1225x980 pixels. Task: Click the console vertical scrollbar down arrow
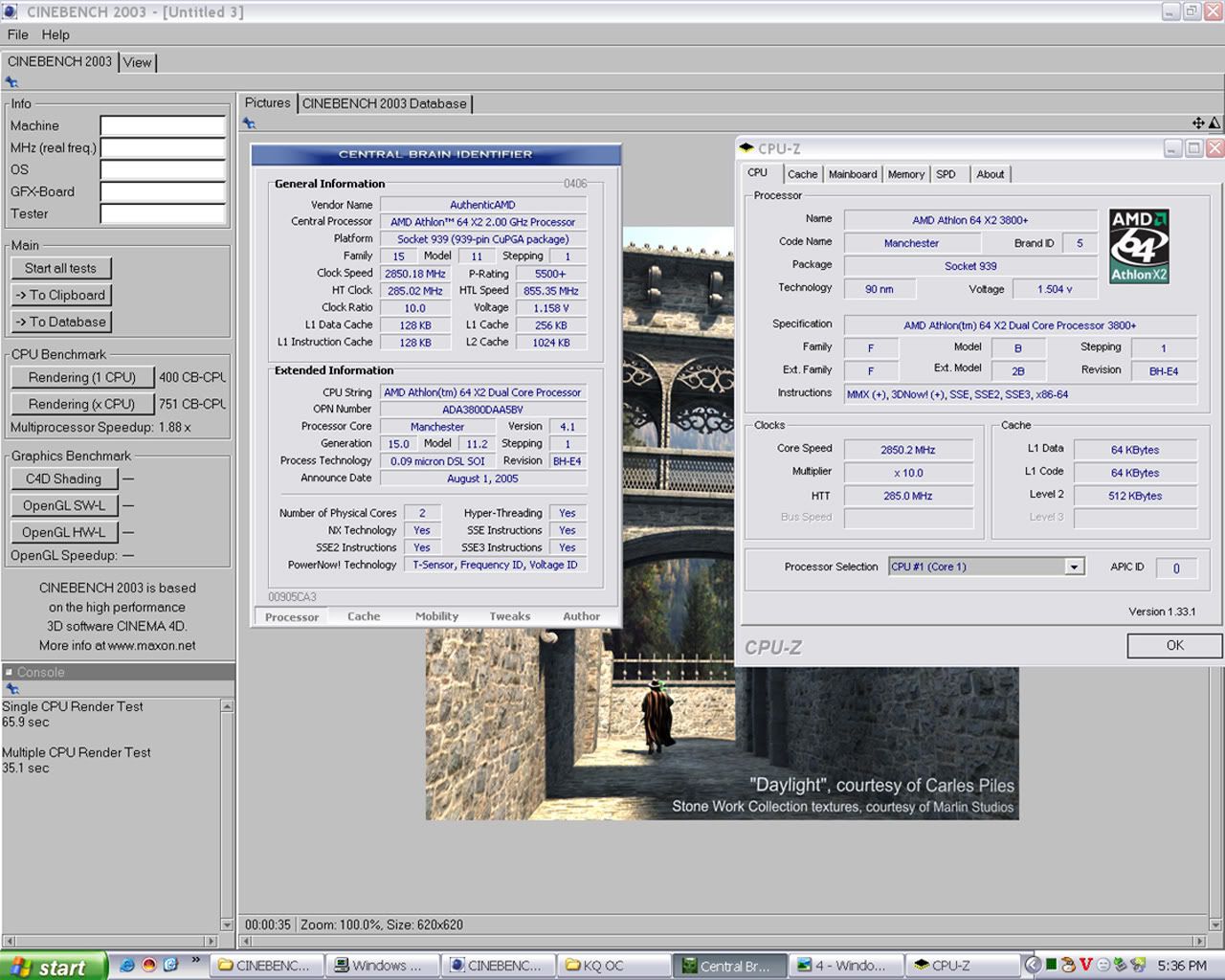tap(227, 924)
